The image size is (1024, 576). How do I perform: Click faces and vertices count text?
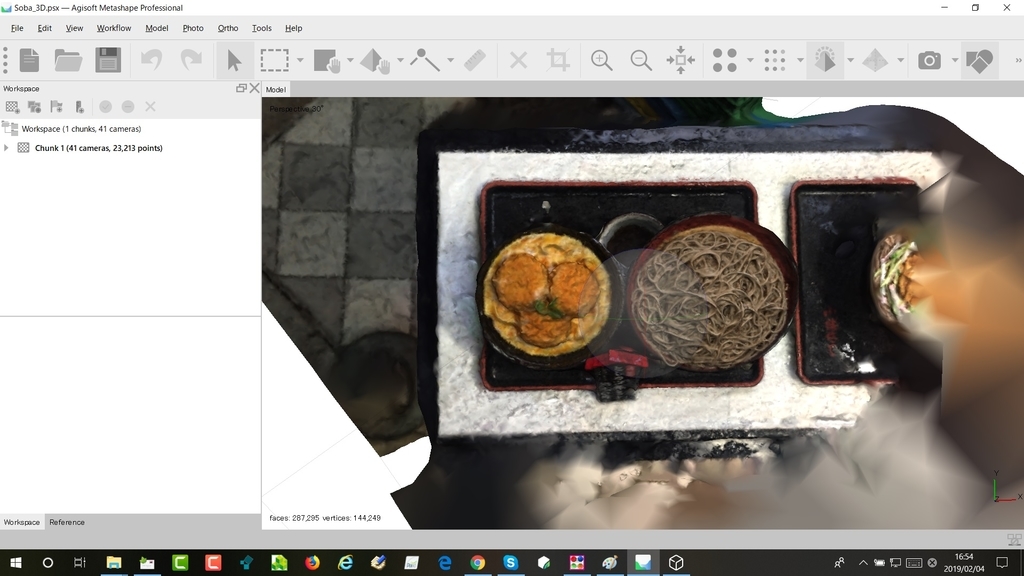point(325,518)
